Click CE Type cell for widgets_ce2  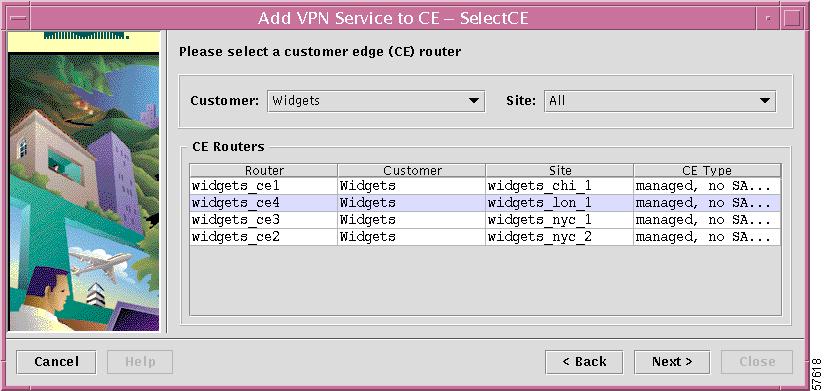(707, 237)
